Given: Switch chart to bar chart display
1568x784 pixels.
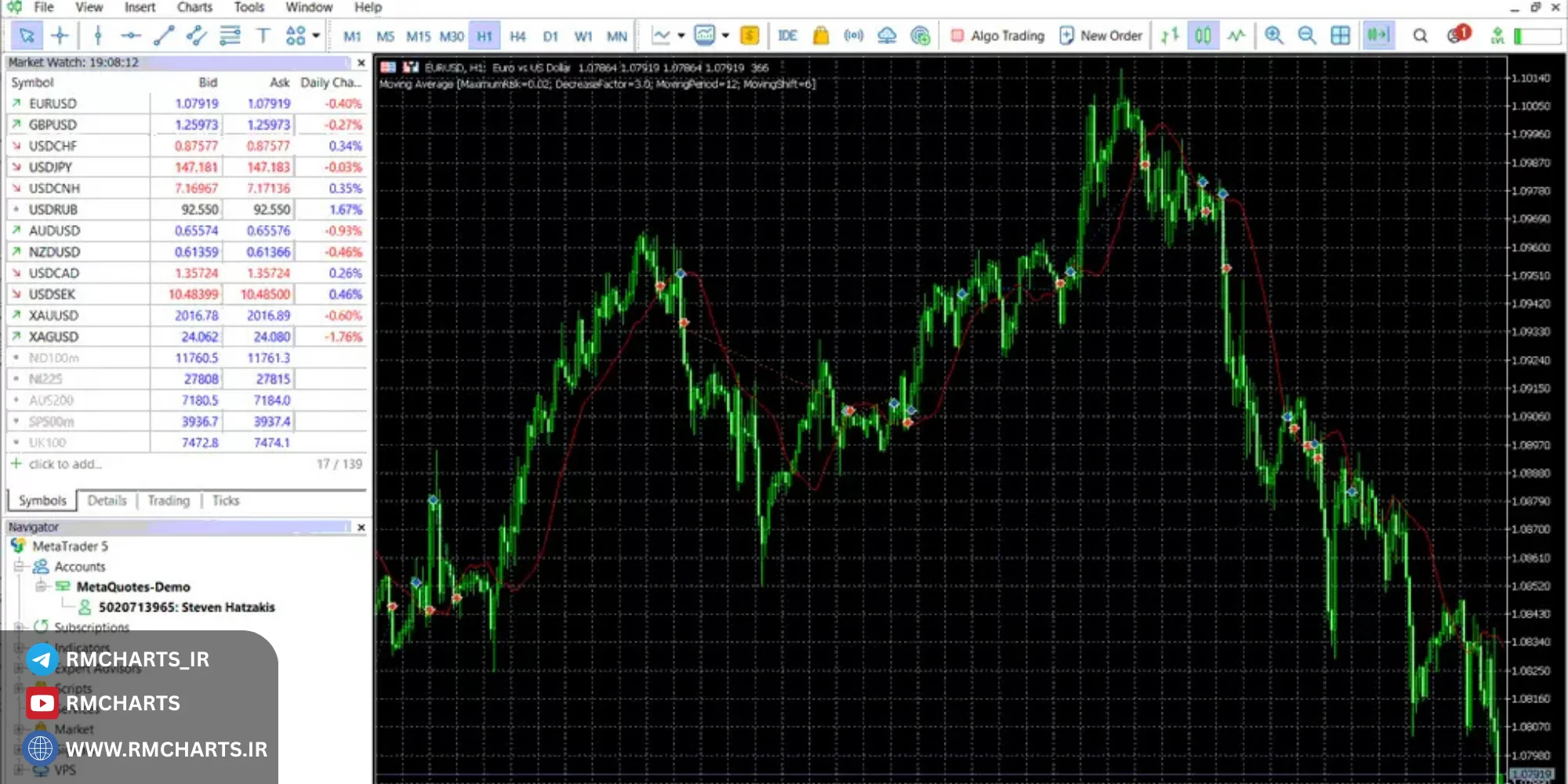Looking at the screenshot, I should pyautogui.click(x=1170, y=35).
